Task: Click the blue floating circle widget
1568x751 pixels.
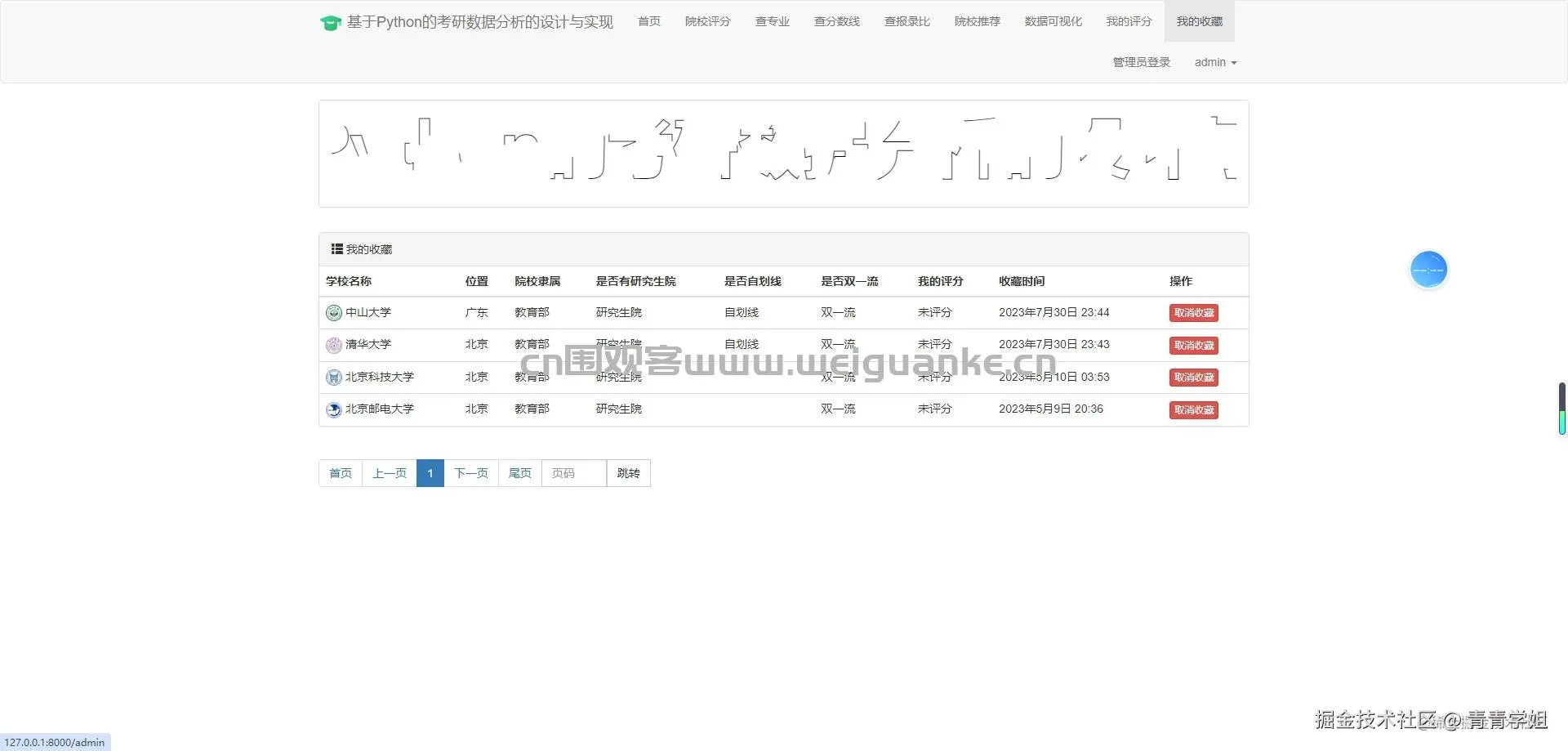Action: click(1428, 270)
